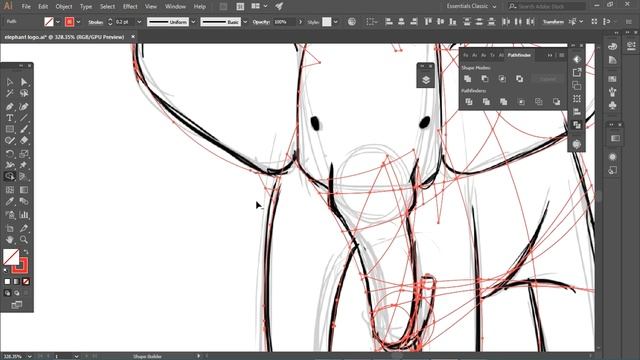Select the Paintbrush tool
Viewport: 640px width, 360px height.
[x=24, y=129]
